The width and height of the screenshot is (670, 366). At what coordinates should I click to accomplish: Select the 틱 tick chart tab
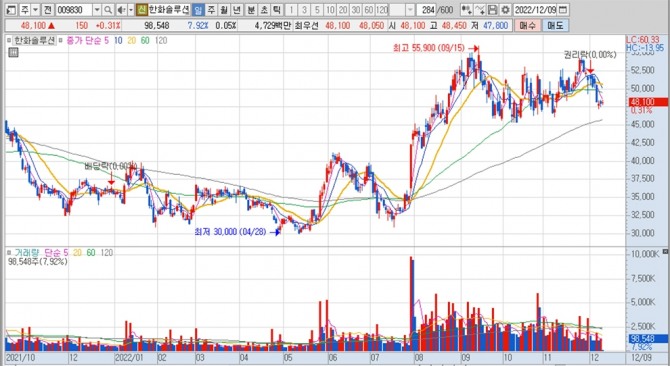[276, 10]
